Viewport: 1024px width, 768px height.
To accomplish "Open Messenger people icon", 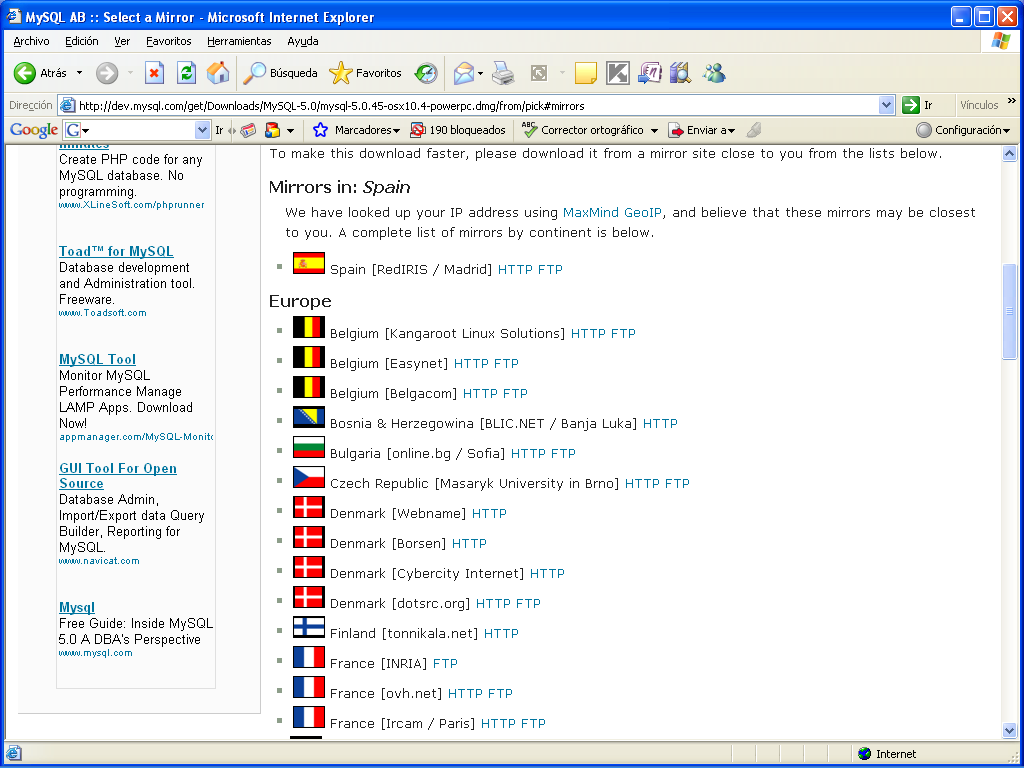I will [714, 73].
